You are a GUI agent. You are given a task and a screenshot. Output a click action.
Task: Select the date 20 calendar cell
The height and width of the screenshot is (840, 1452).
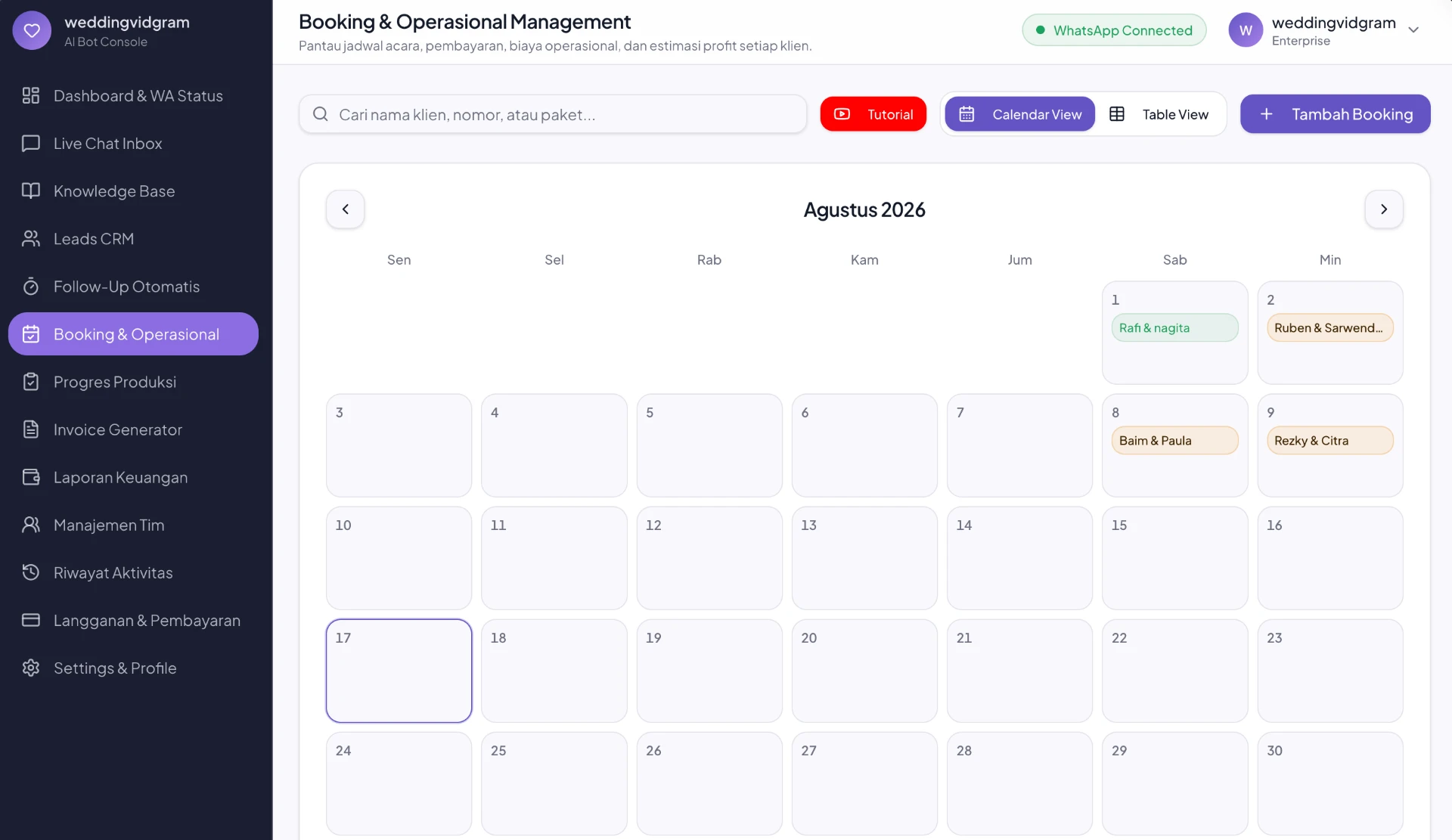click(864, 670)
